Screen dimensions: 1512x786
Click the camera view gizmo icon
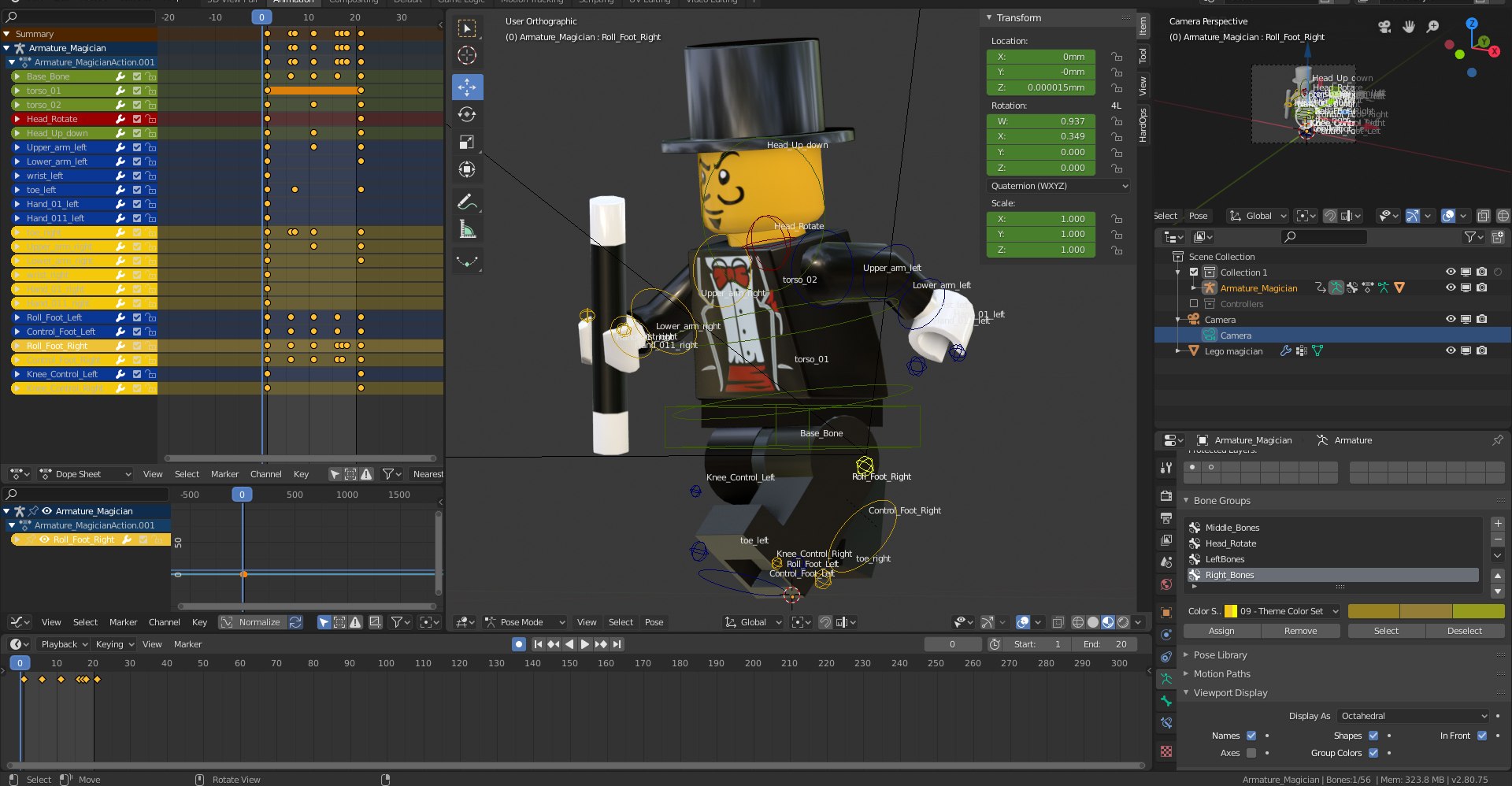(1384, 27)
